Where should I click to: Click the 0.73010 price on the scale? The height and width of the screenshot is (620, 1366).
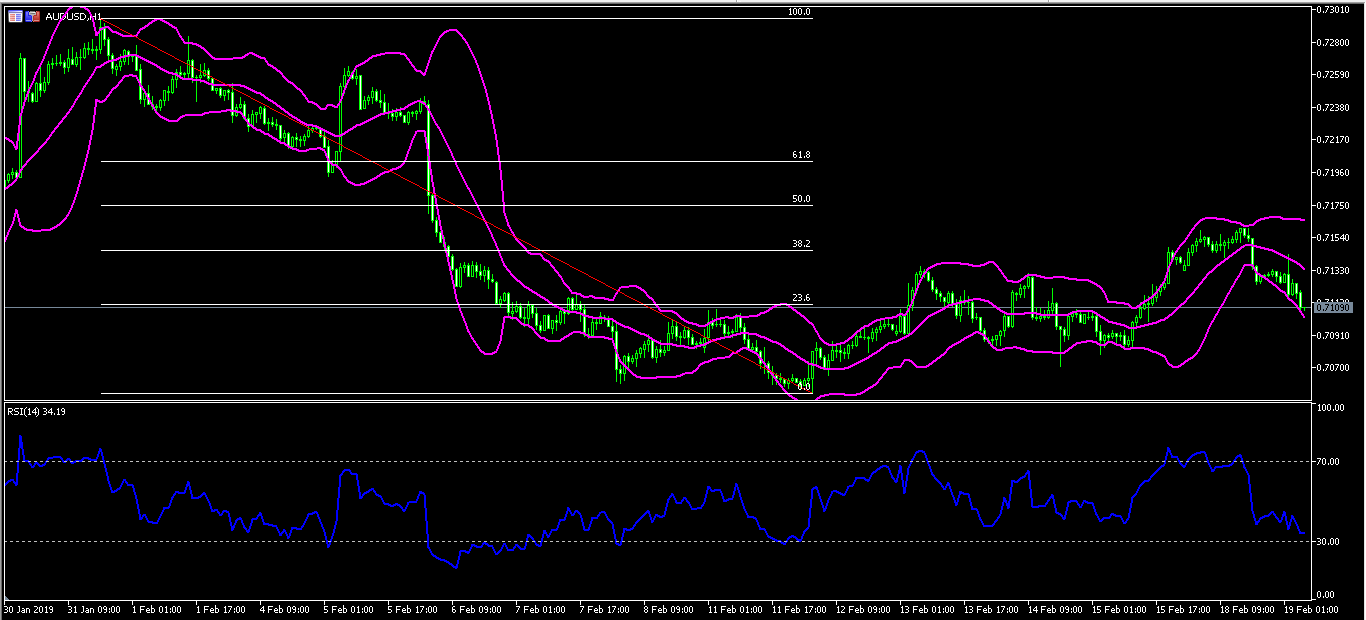(1337, 10)
